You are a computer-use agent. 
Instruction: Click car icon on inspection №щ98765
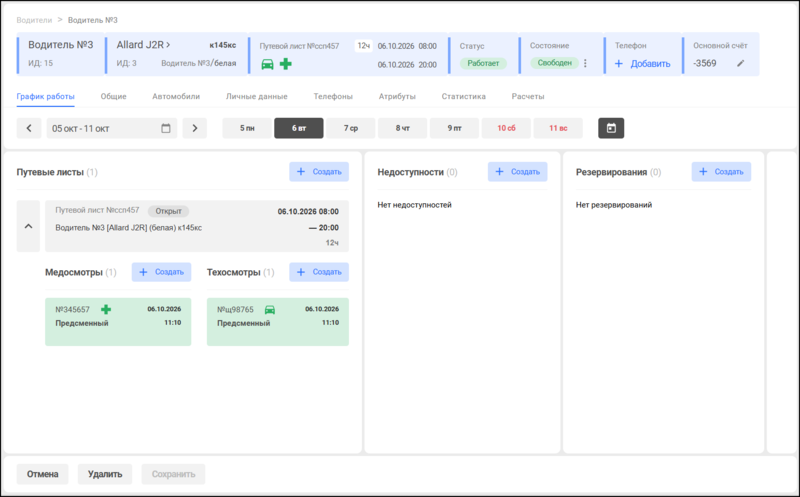tap(270, 310)
